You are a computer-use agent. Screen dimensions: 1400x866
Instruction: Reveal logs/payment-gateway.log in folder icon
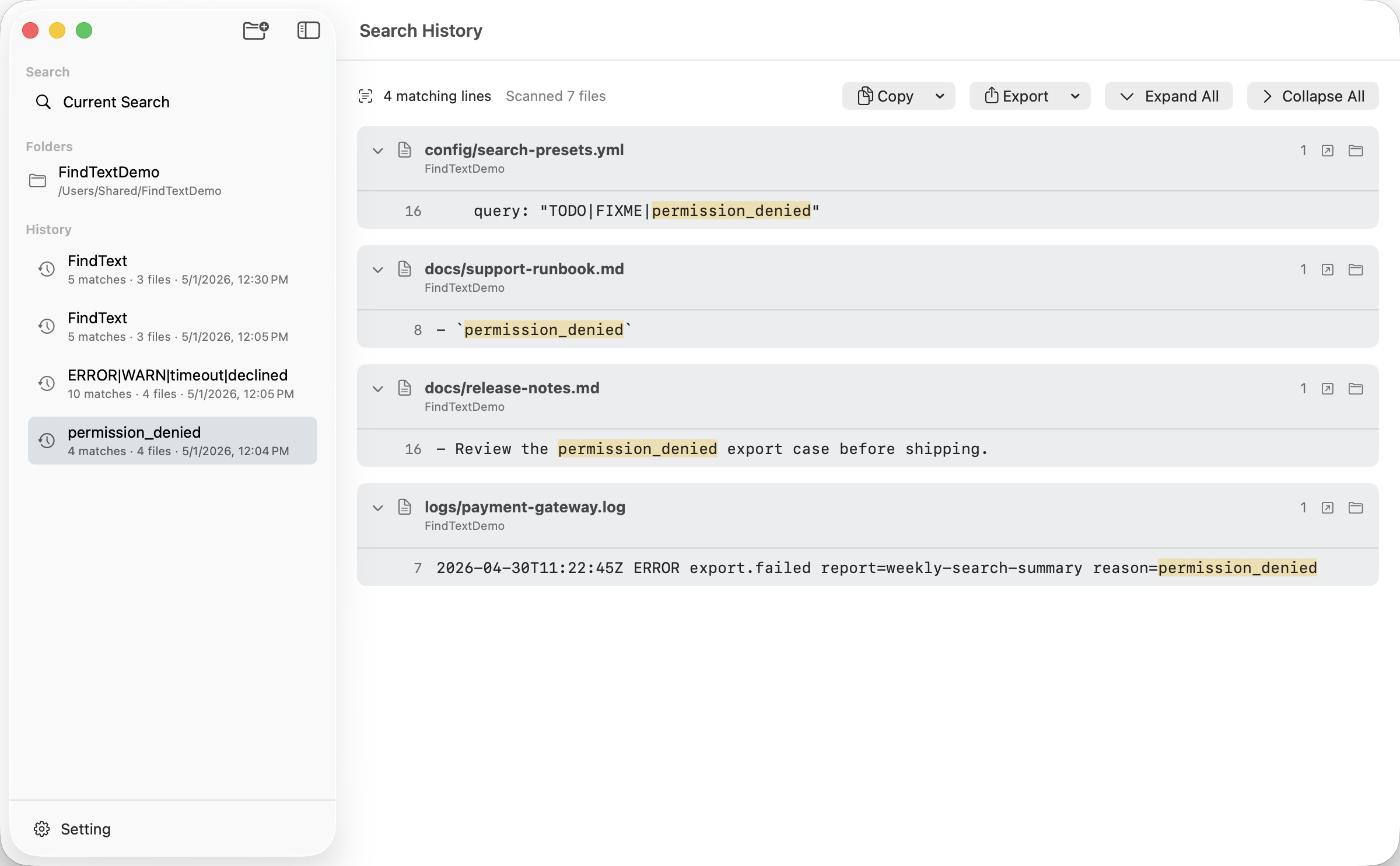(1356, 508)
